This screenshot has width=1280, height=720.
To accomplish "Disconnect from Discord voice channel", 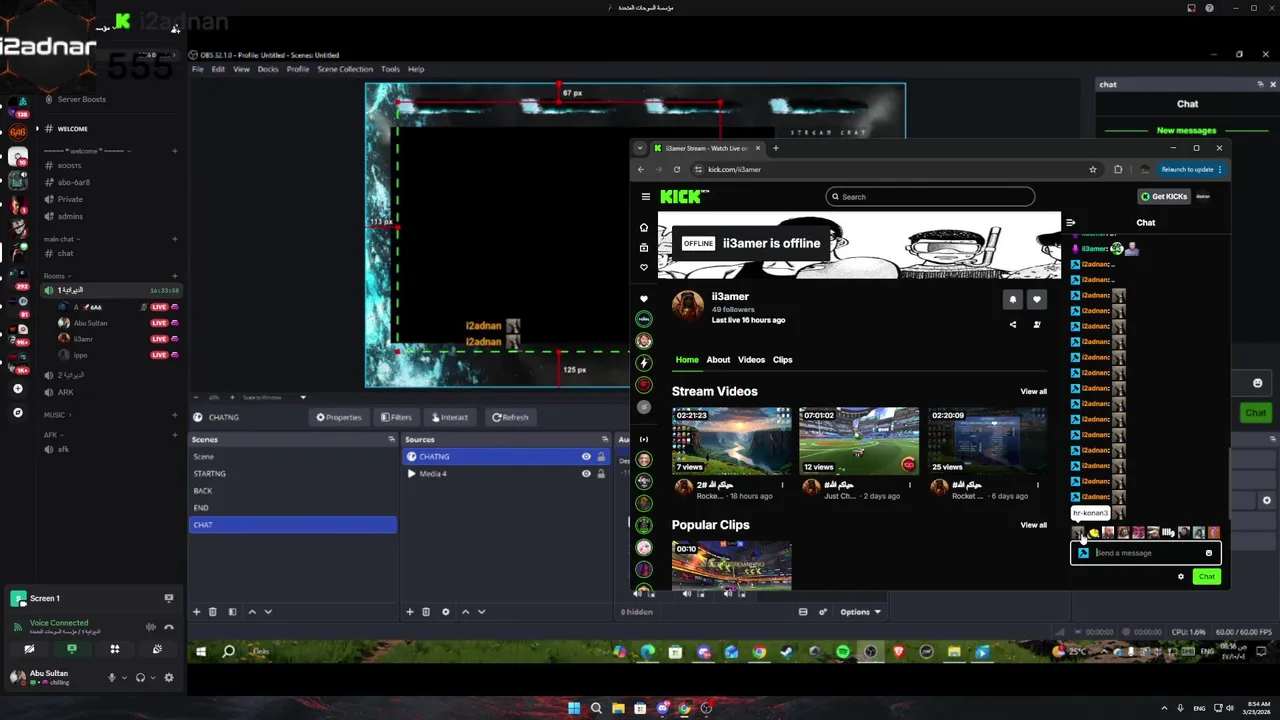I will 169,627.
